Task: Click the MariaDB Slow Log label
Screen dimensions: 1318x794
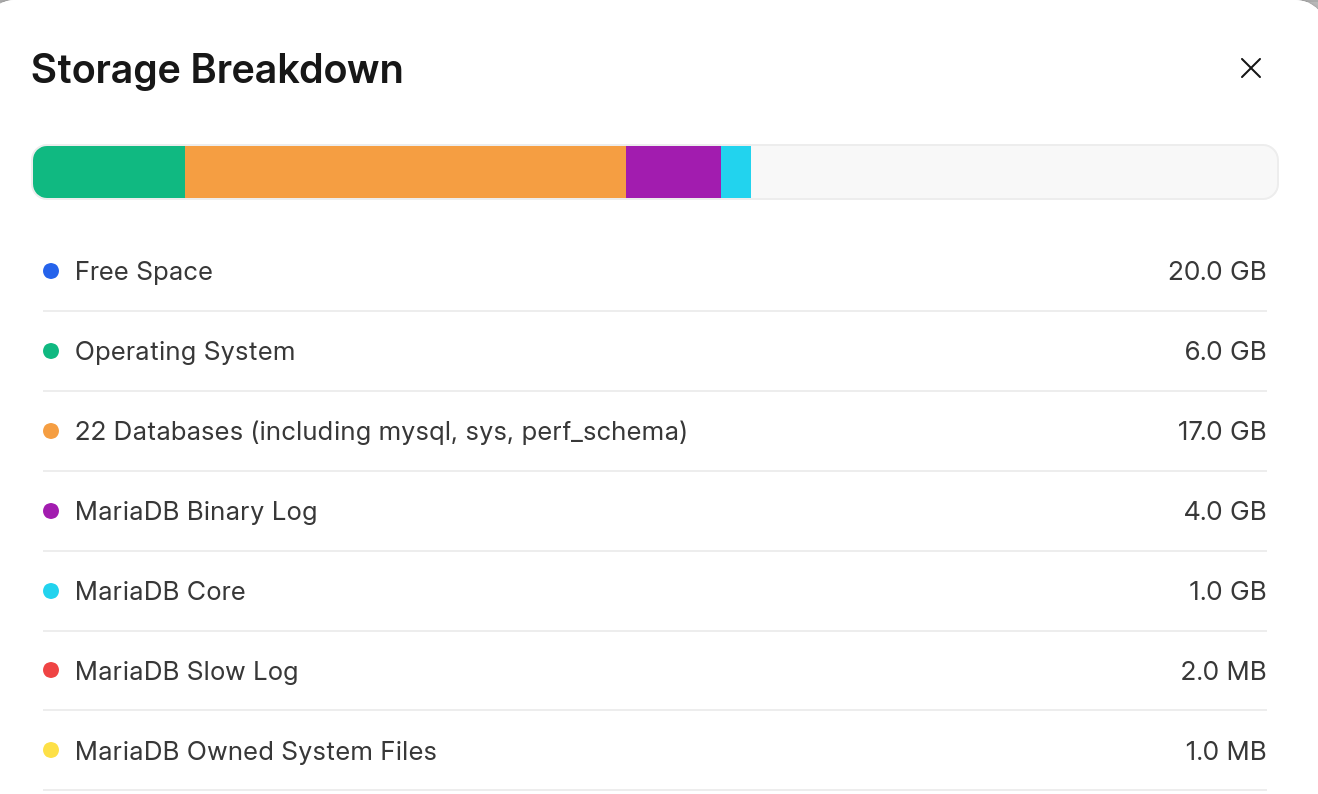Action: 187,671
